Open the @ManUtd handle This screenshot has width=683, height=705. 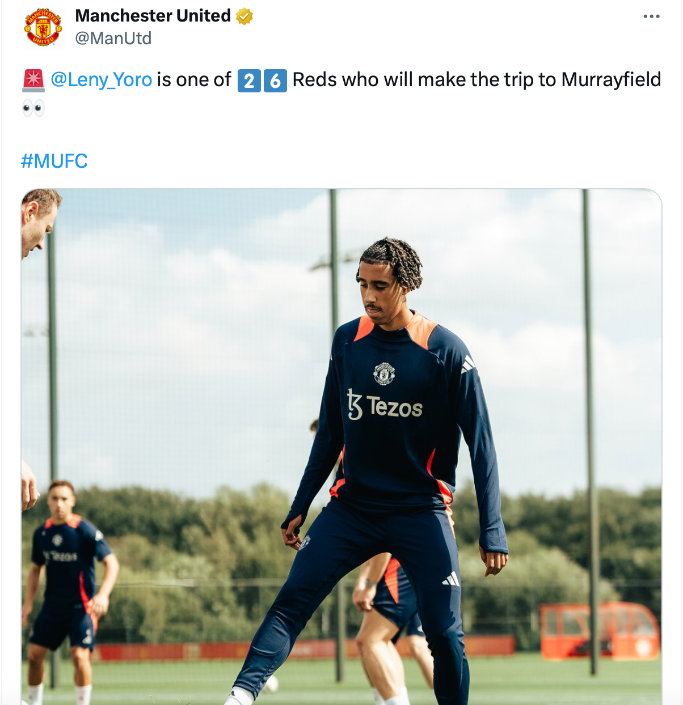pos(113,38)
